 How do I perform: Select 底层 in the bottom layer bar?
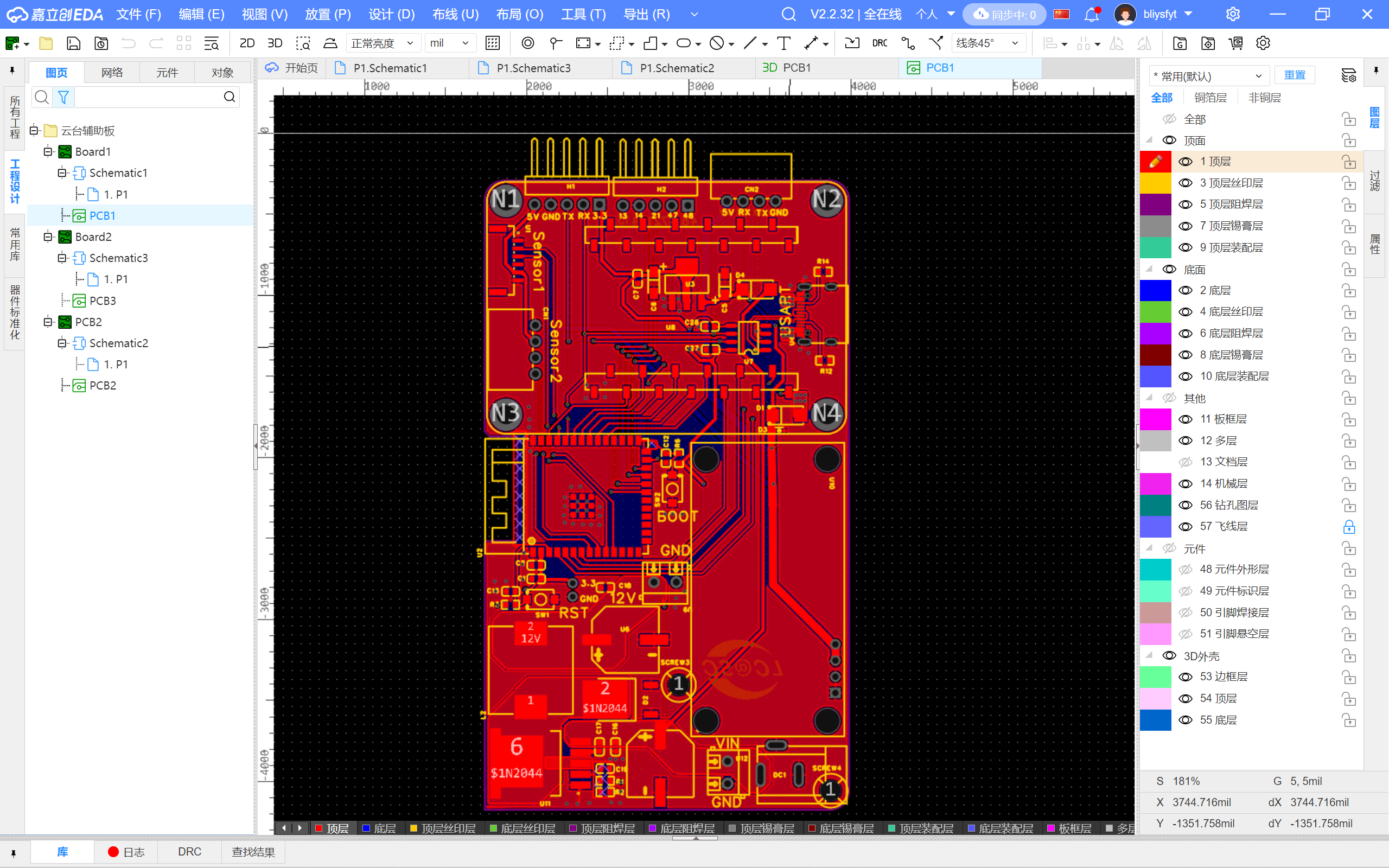pyautogui.click(x=379, y=828)
